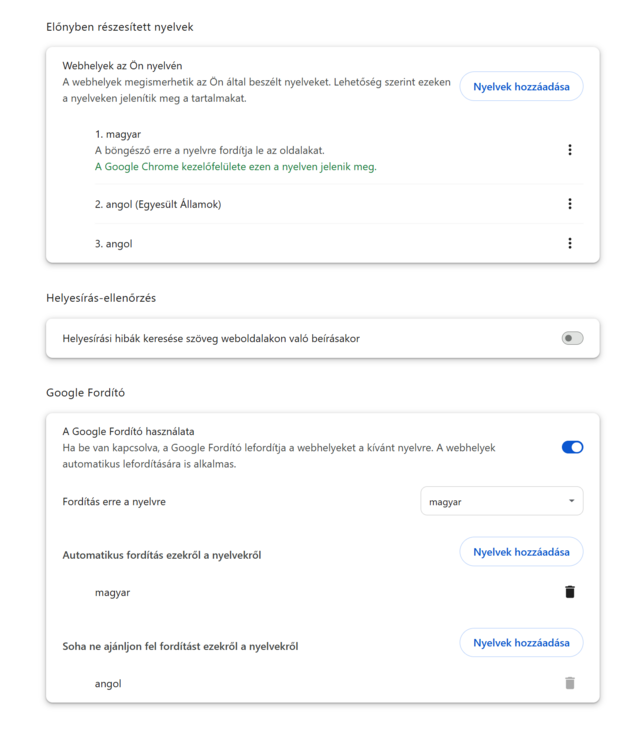The height and width of the screenshot is (735, 640).
Task: Click the Fordítás erre a nyelvre label
Action: click(114, 502)
